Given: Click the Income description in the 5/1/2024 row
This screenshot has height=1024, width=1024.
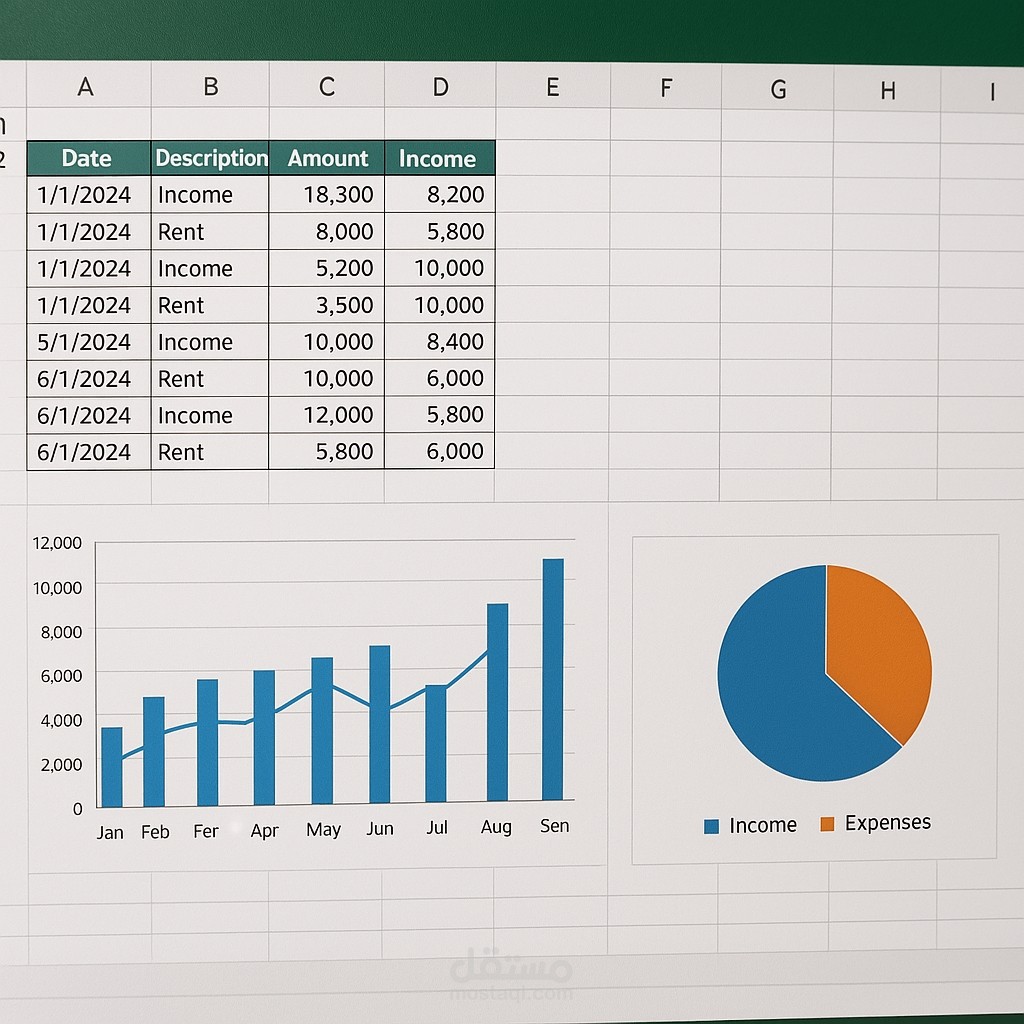Looking at the screenshot, I should [x=210, y=342].
